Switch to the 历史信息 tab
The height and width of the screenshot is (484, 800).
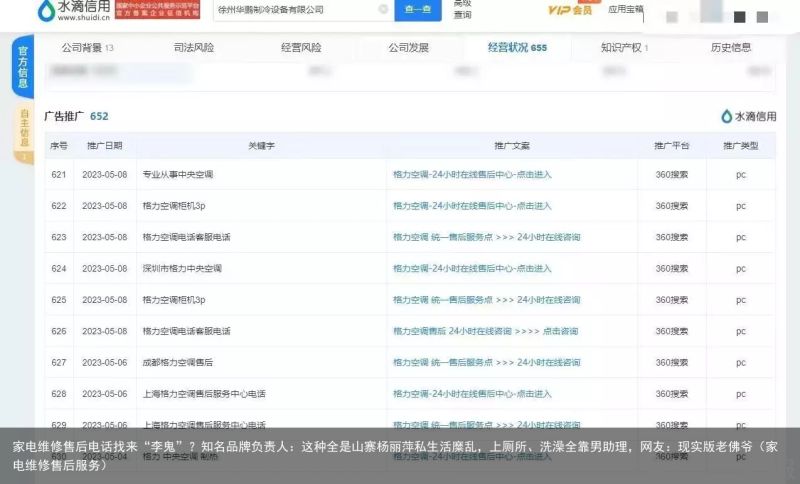coord(731,48)
